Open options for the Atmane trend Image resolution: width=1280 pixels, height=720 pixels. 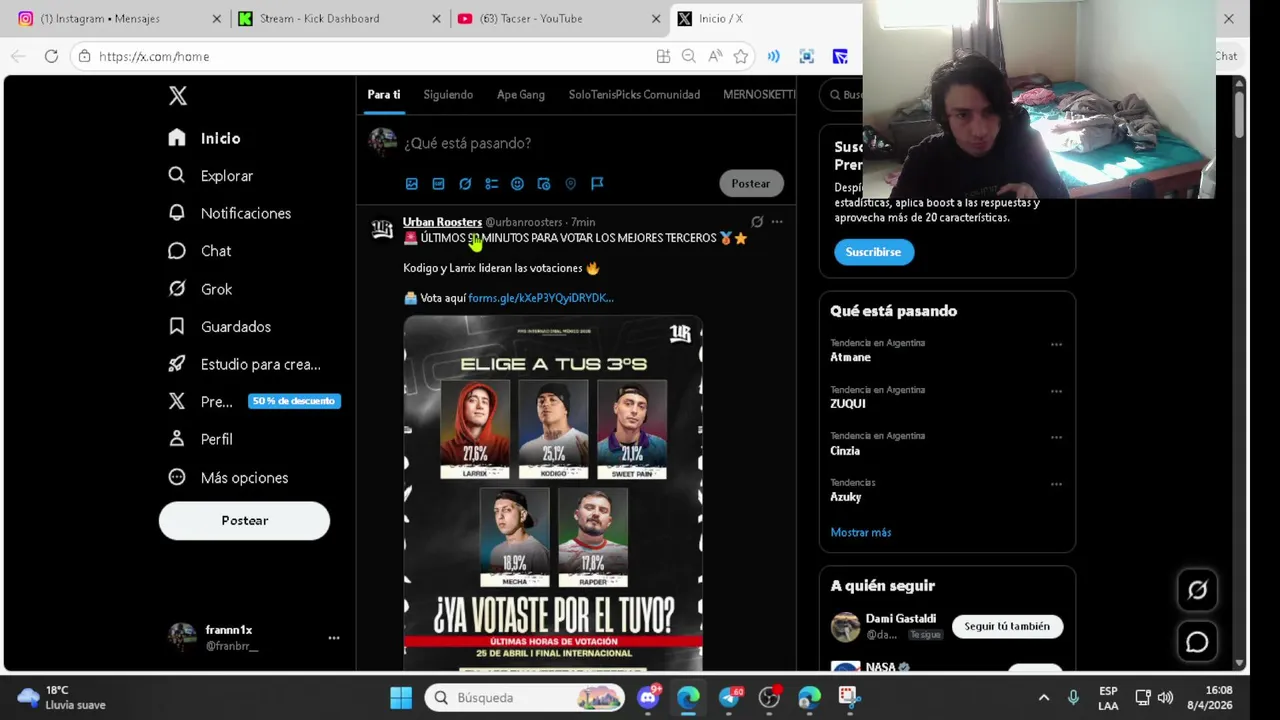coord(1056,344)
